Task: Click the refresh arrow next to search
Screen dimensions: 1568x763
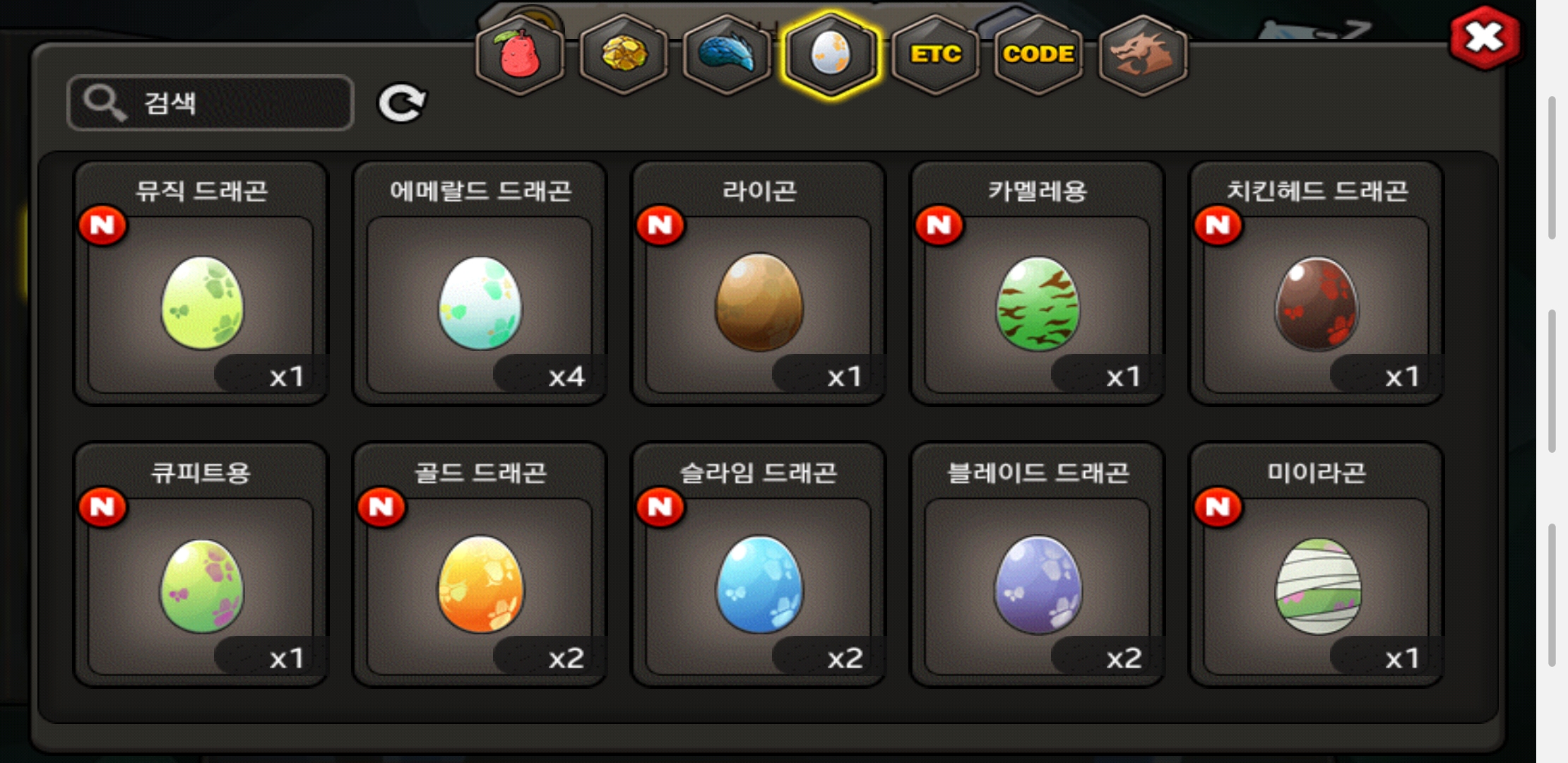Action: tap(402, 104)
